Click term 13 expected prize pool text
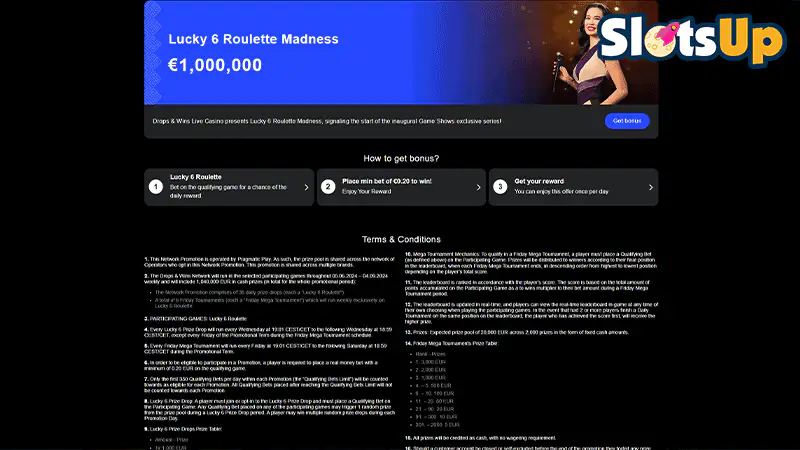This screenshot has width=800, height=450. [x=517, y=332]
